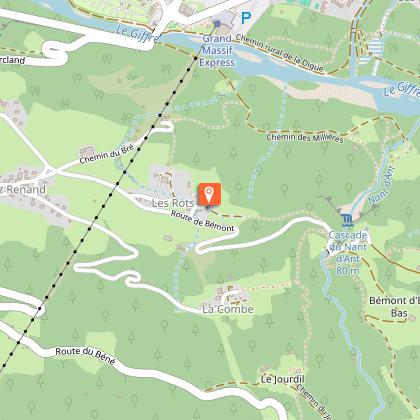
Task: Click the orange location pin marker
Action: pos(210,194)
